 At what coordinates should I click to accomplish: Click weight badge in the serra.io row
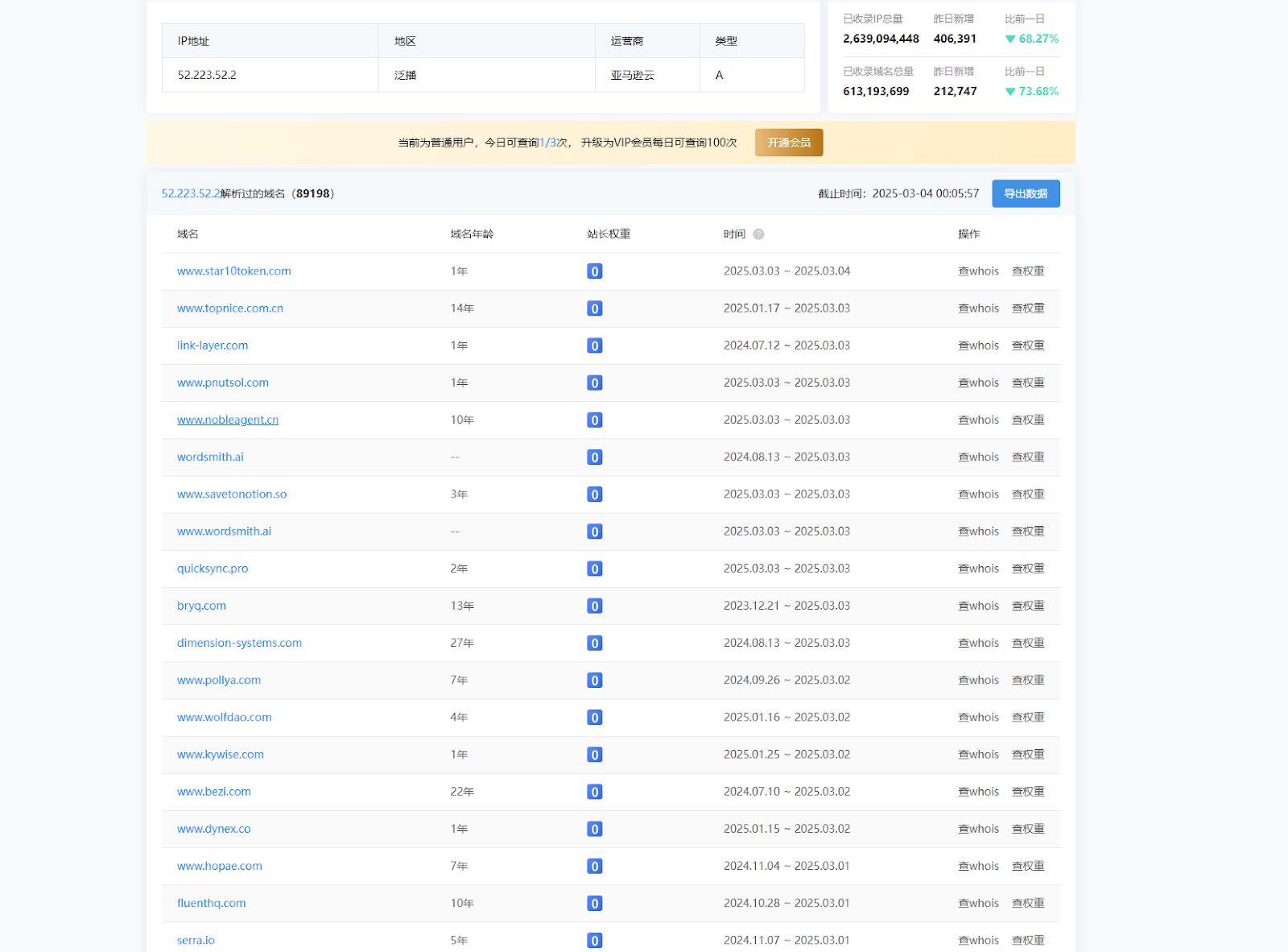pyautogui.click(x=594, y=941)
